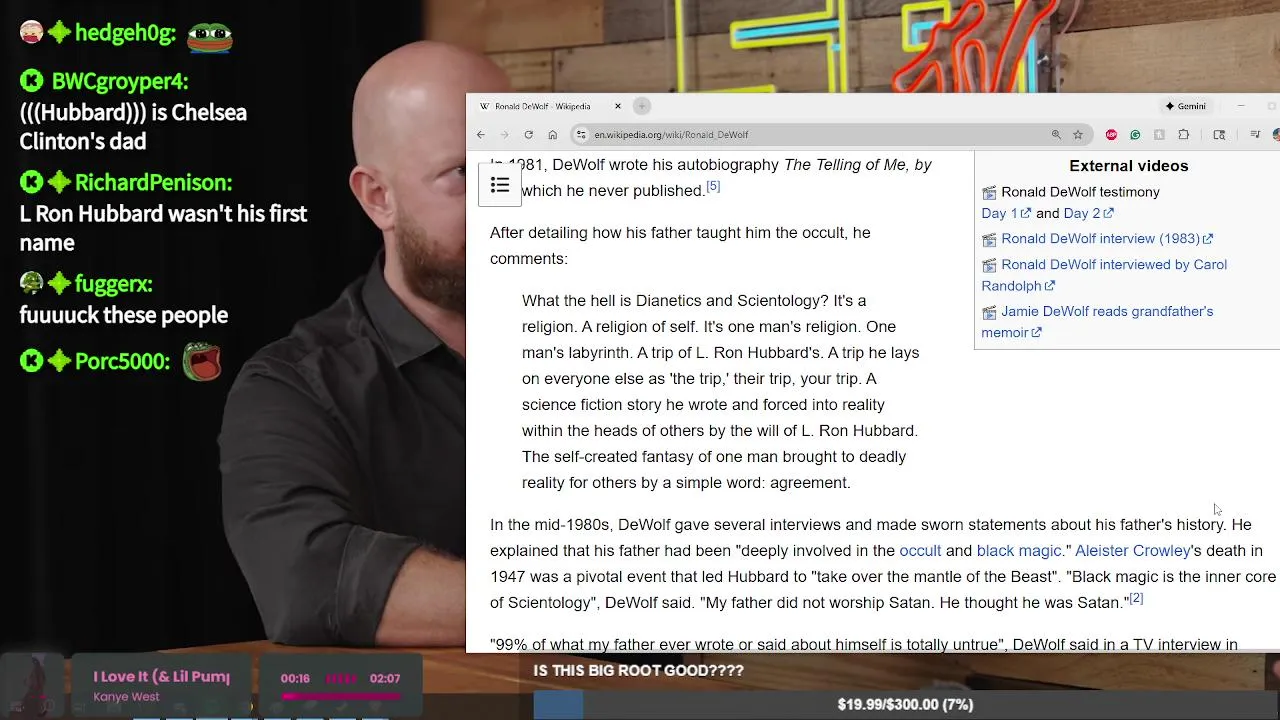Click the green K badge beside Porc5000
This screenshot has height=720, width=1280.
(31, 361)
